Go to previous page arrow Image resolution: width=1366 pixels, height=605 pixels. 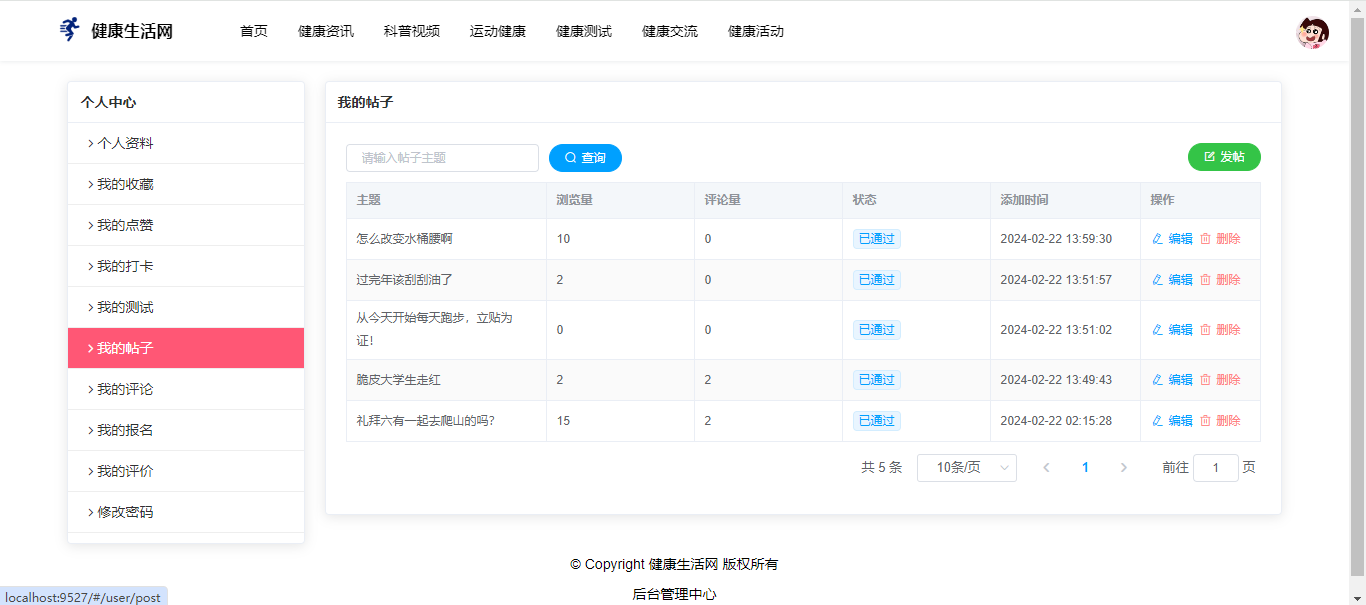pyautogui.click(x=1046, y=468)
